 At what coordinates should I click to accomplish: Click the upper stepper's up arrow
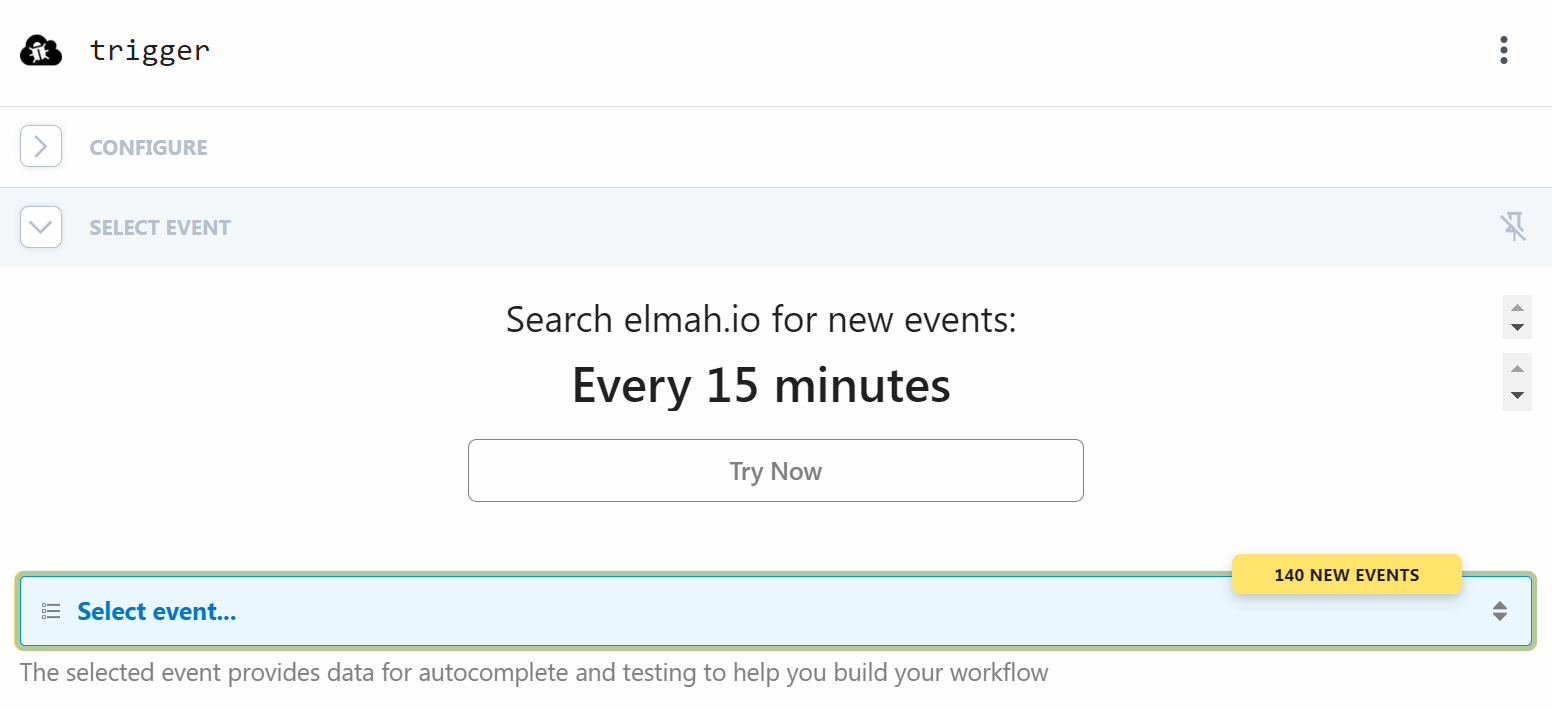(1517, 307)
